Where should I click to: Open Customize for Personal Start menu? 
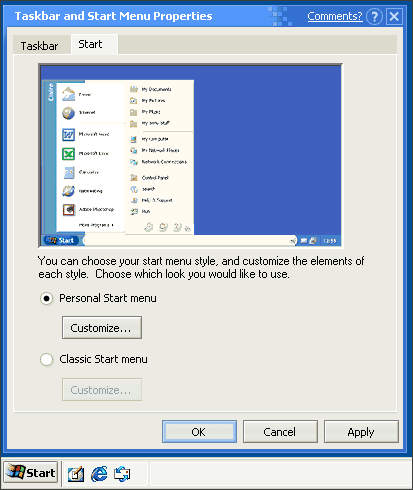[x=102, y=328]
